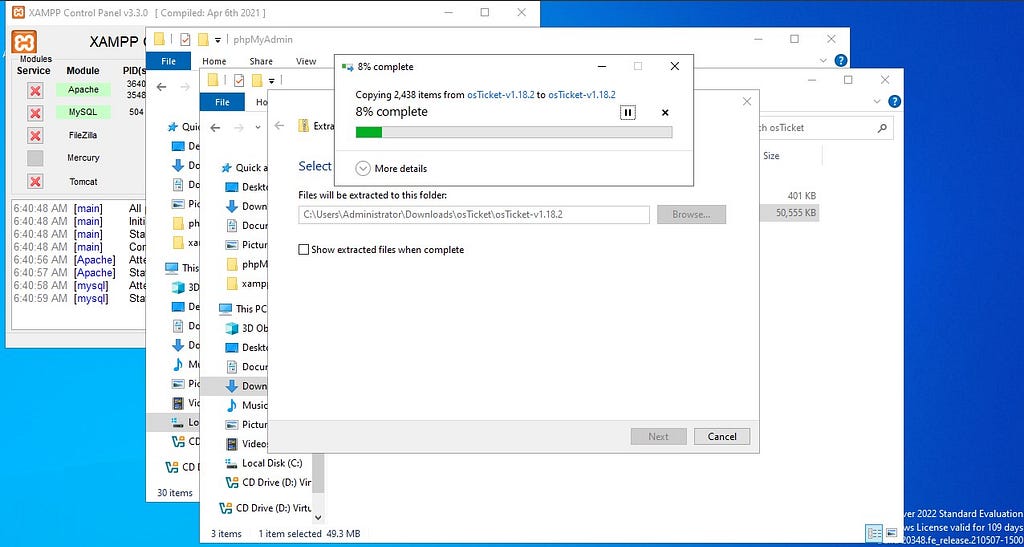Viewport: 1024px width, 547px height.
Task: Click the MySQL module label in XAMPP
Action: 83,112
